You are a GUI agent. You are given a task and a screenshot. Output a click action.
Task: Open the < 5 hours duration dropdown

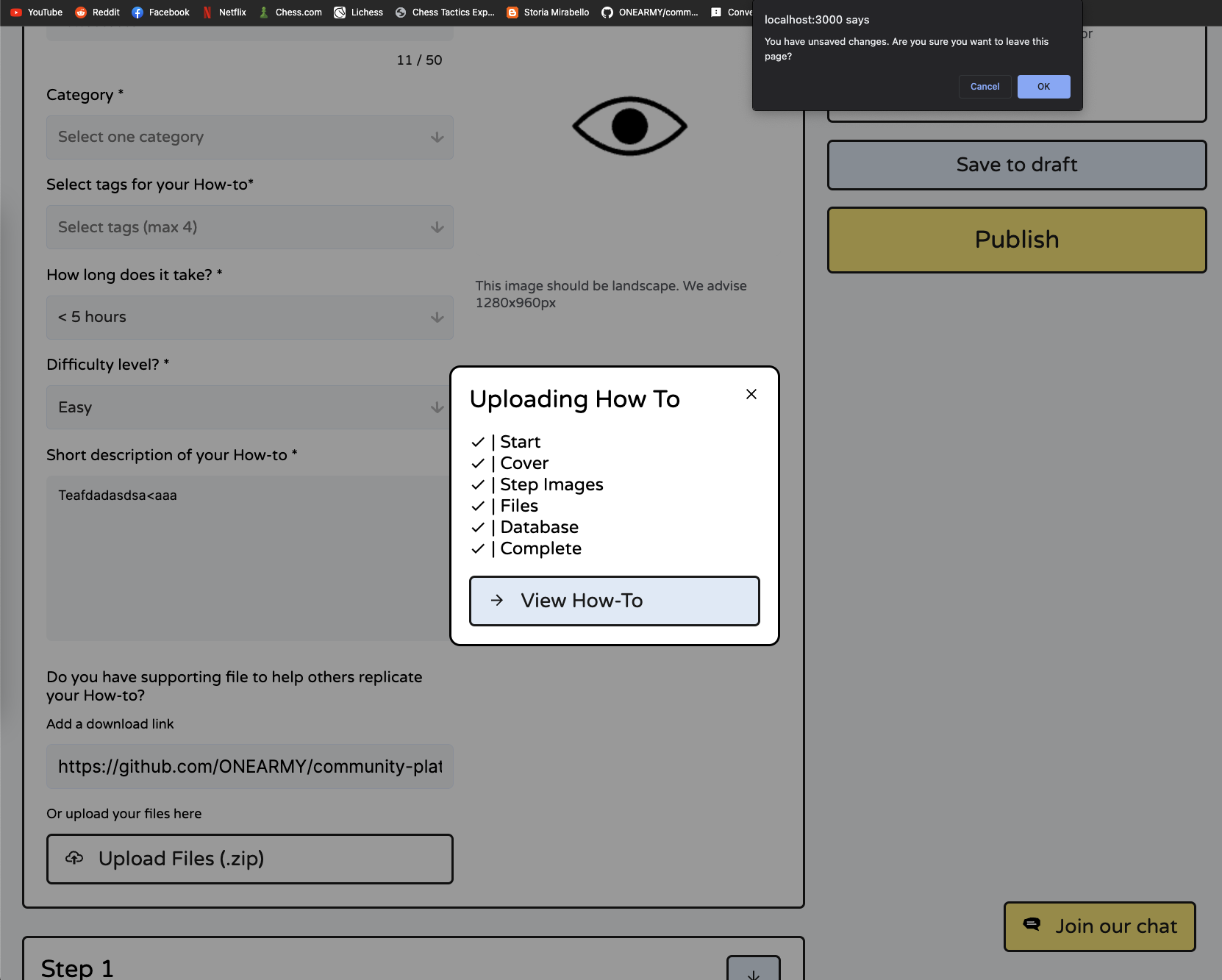250,318
